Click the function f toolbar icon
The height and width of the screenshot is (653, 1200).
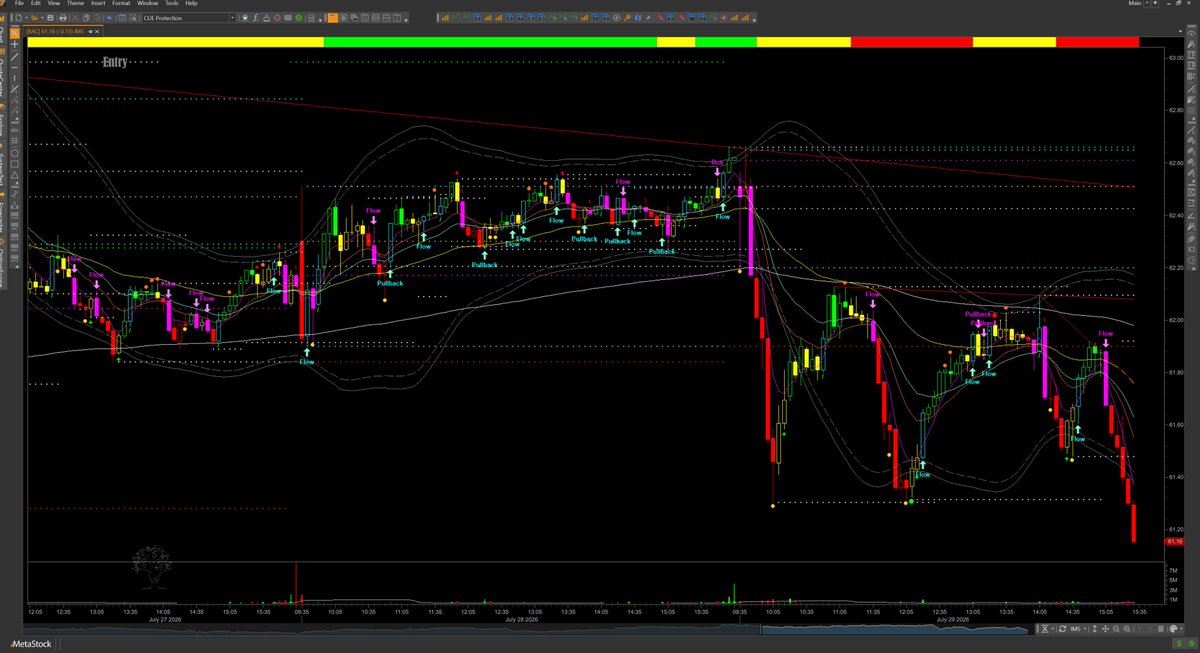pos(255,18)
